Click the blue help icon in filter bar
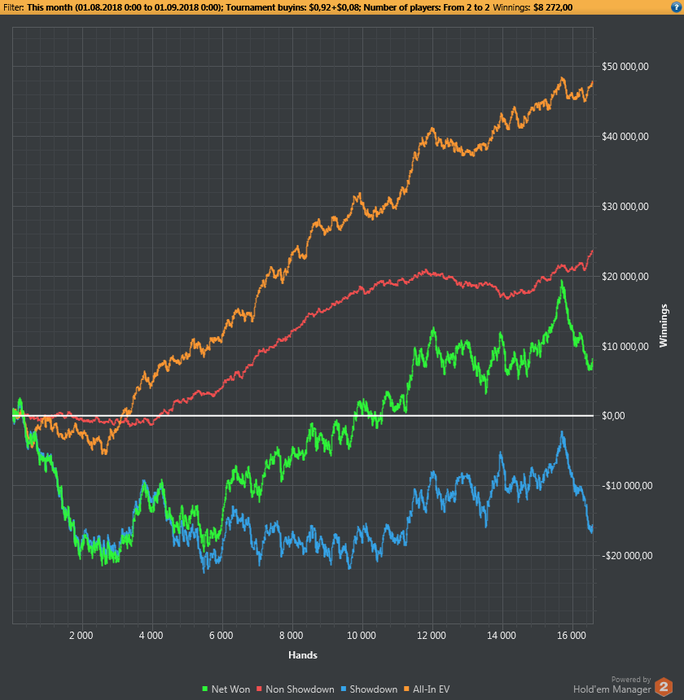The height and width of the screenshot is (700, 684). pyautogui.click(x=676, y=7)
